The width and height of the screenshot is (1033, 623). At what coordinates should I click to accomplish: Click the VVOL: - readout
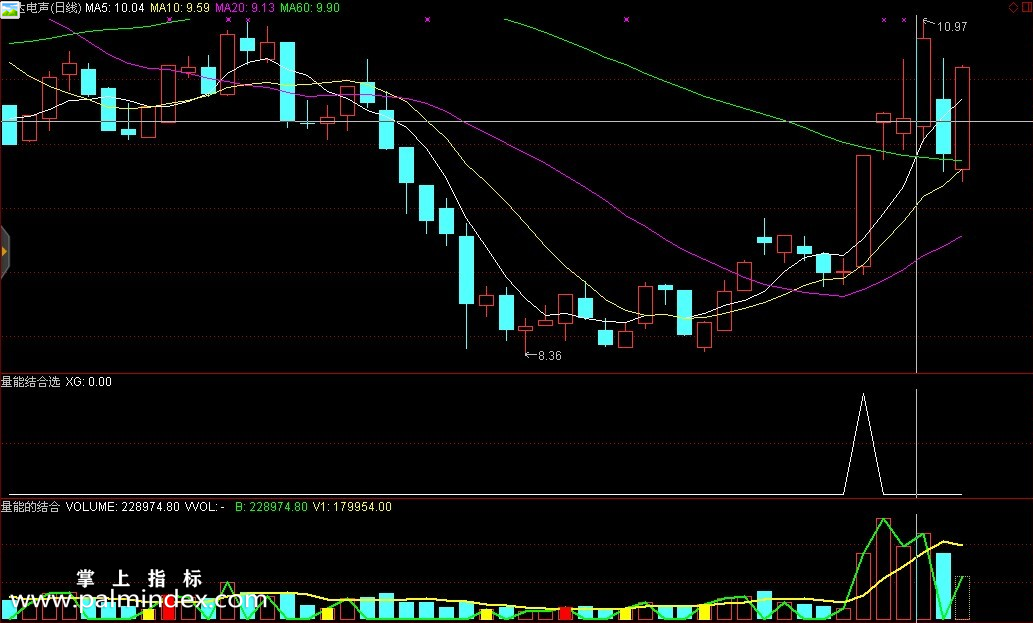tap(205, 507)
